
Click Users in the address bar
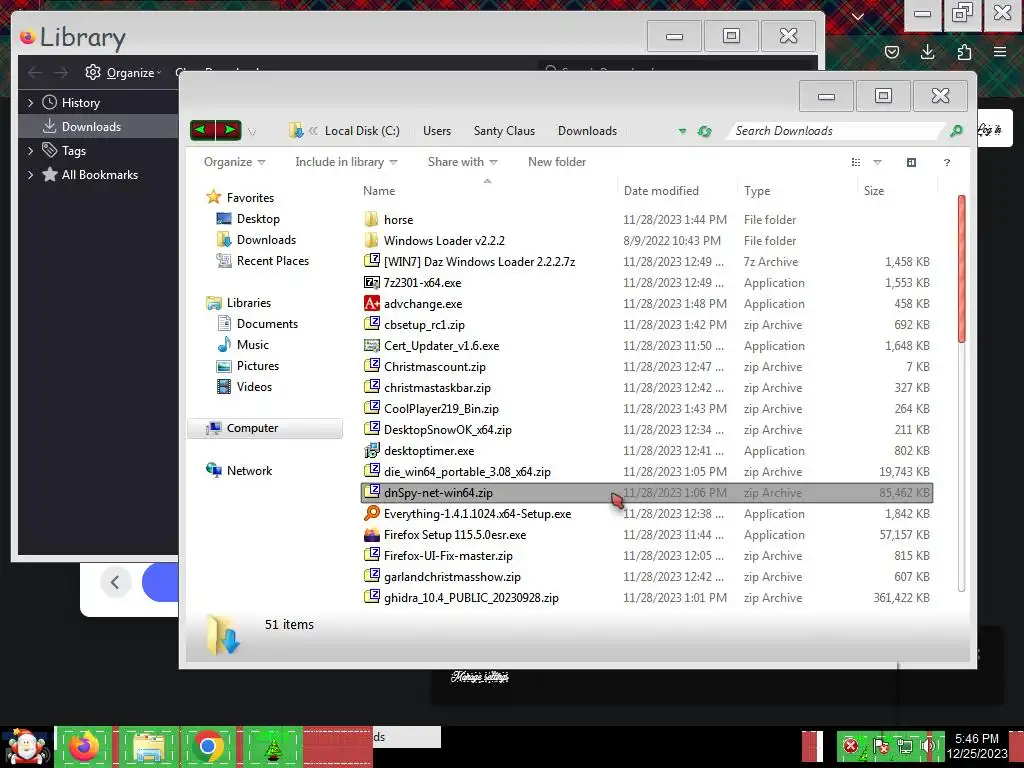(x=437, y=131)
